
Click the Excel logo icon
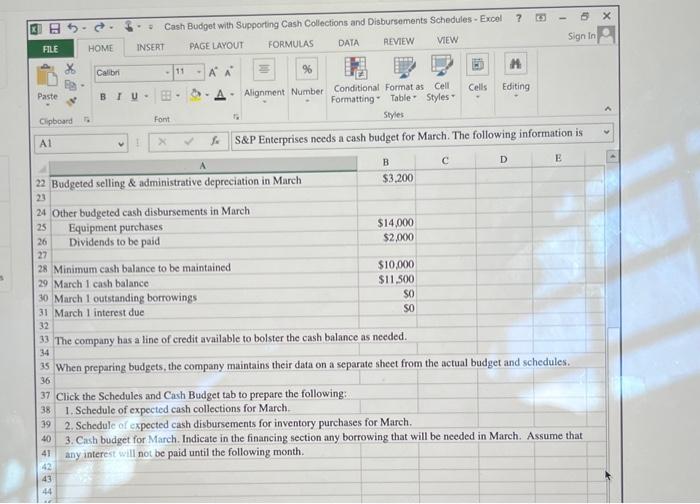coord(36,29)
